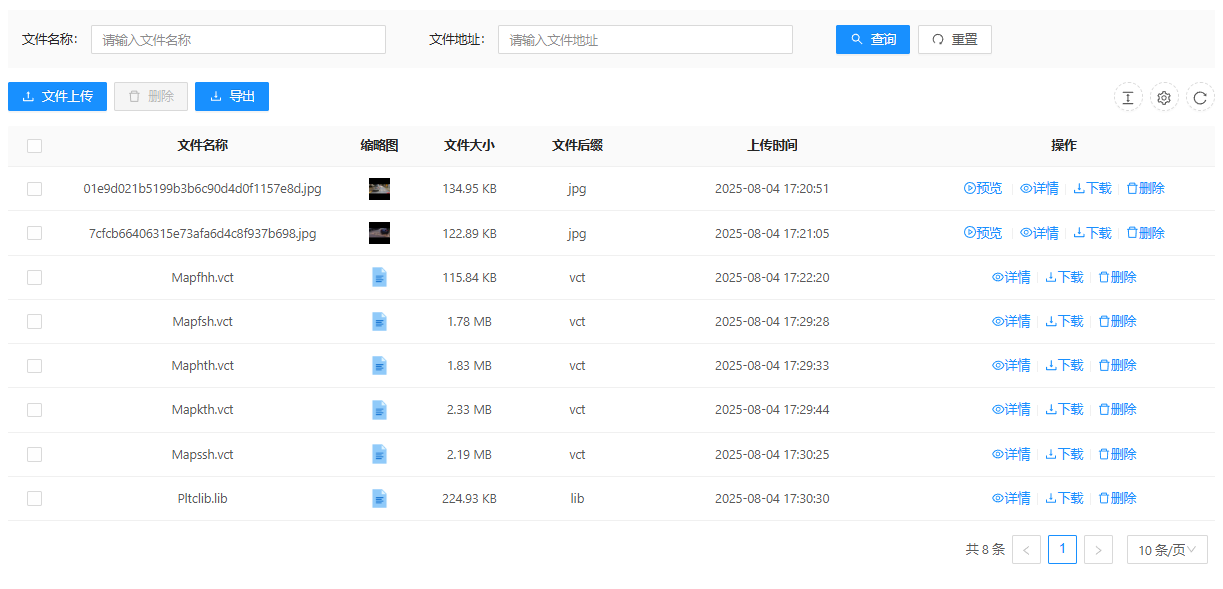Select all rows with header checkbox
This screenshot has width=1223, height=589.
(x=35, y=146)
